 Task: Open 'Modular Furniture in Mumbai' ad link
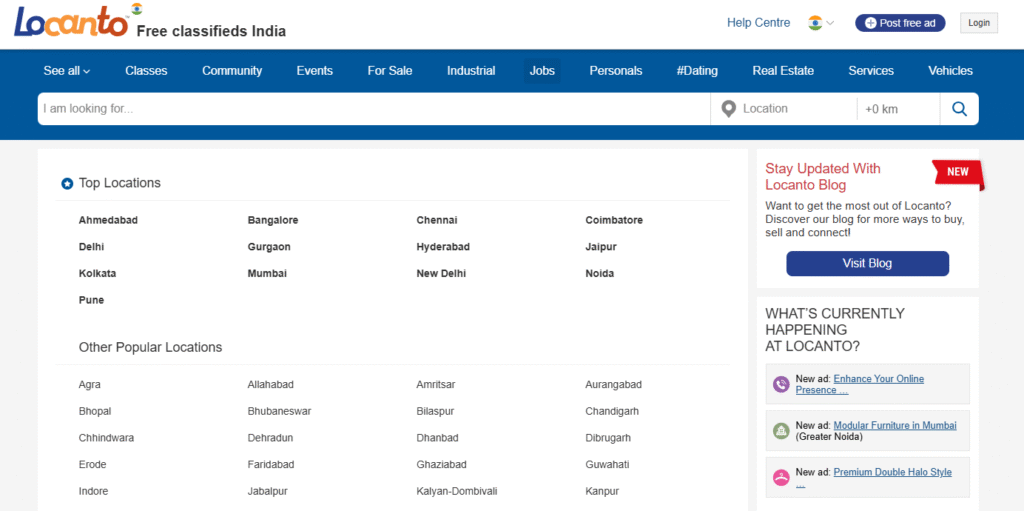pyautogui.click(x=895, y=425)
